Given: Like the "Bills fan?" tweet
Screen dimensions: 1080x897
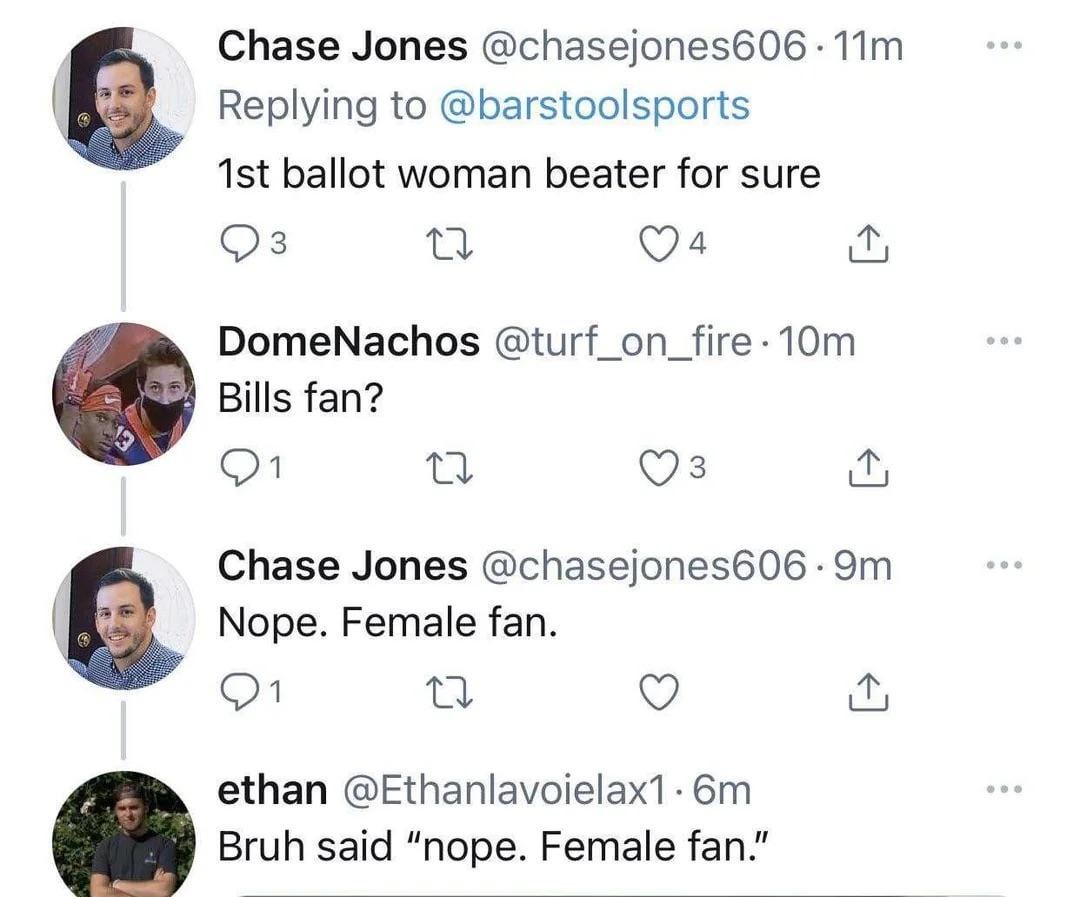Looking at the screenshot, I should [659, 468].
